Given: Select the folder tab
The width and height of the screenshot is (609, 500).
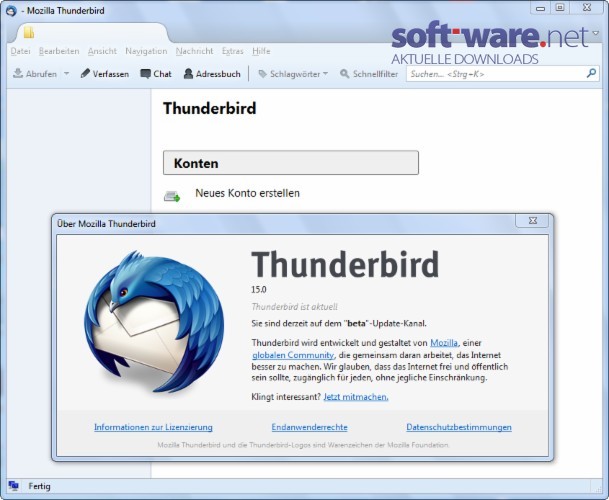Looking at the screenshot, I should click(91, 33).
